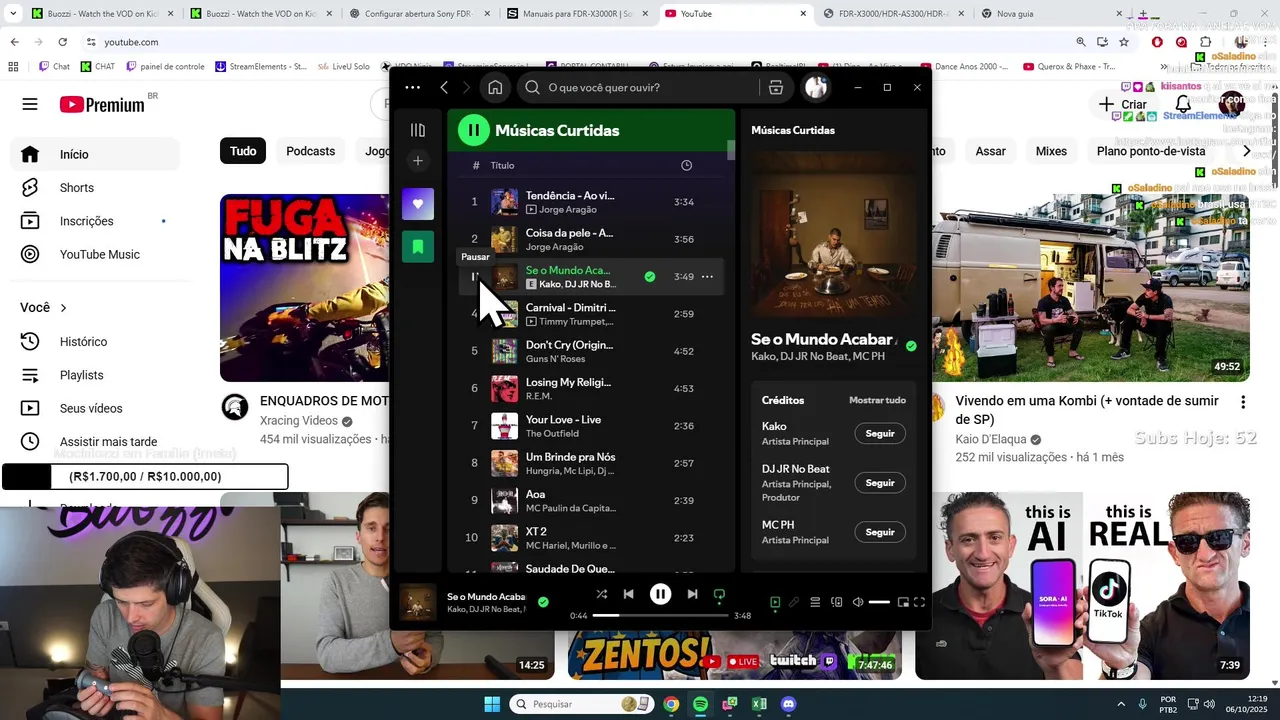Image resolution: width=1280 pixels, height=720 pixels.
Task: Click YouTube Criar button
Action: point(1123,104)
